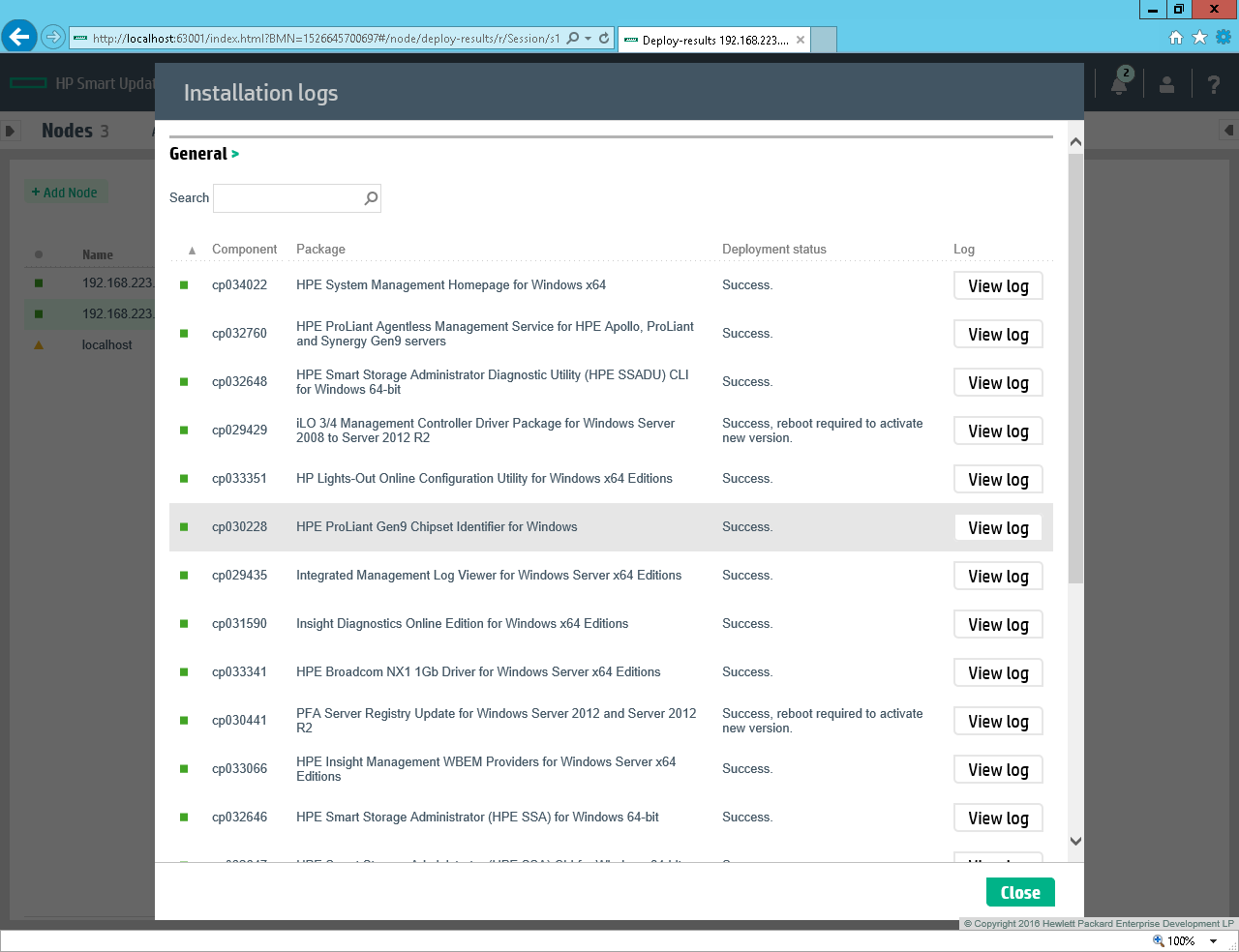Screen dimensions: 1239x952
Task: Click the Search input field
Action: point(288,198)
